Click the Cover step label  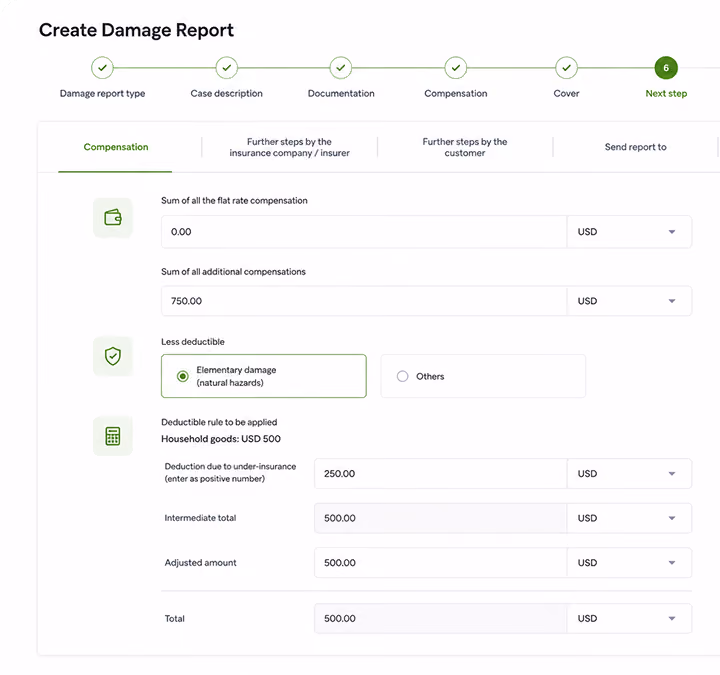click(x=567, y=94)
